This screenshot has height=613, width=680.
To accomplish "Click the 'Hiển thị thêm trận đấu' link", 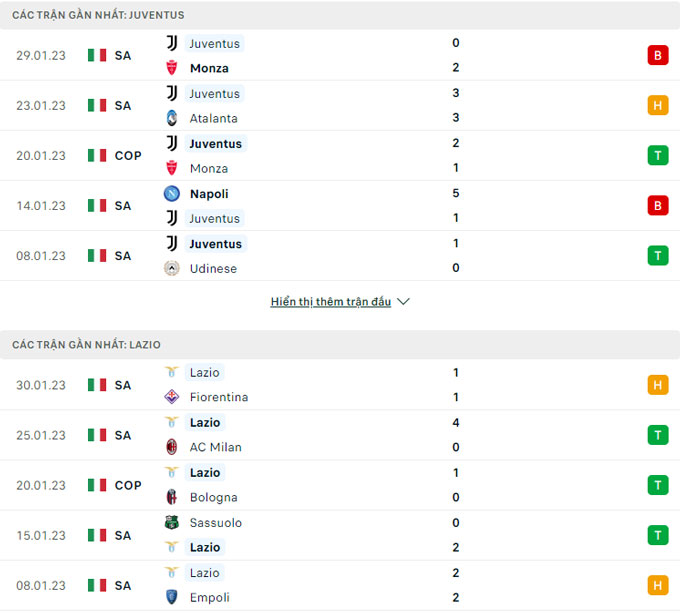I will click(330, 301).
